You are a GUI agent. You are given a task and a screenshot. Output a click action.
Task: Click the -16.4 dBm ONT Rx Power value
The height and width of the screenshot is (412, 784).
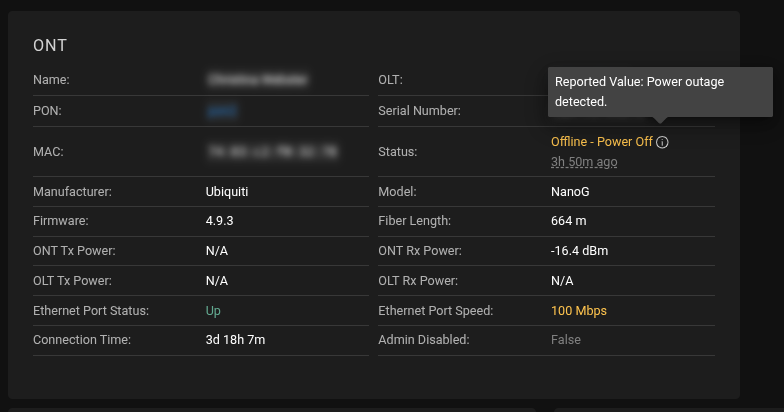(579, 251)
